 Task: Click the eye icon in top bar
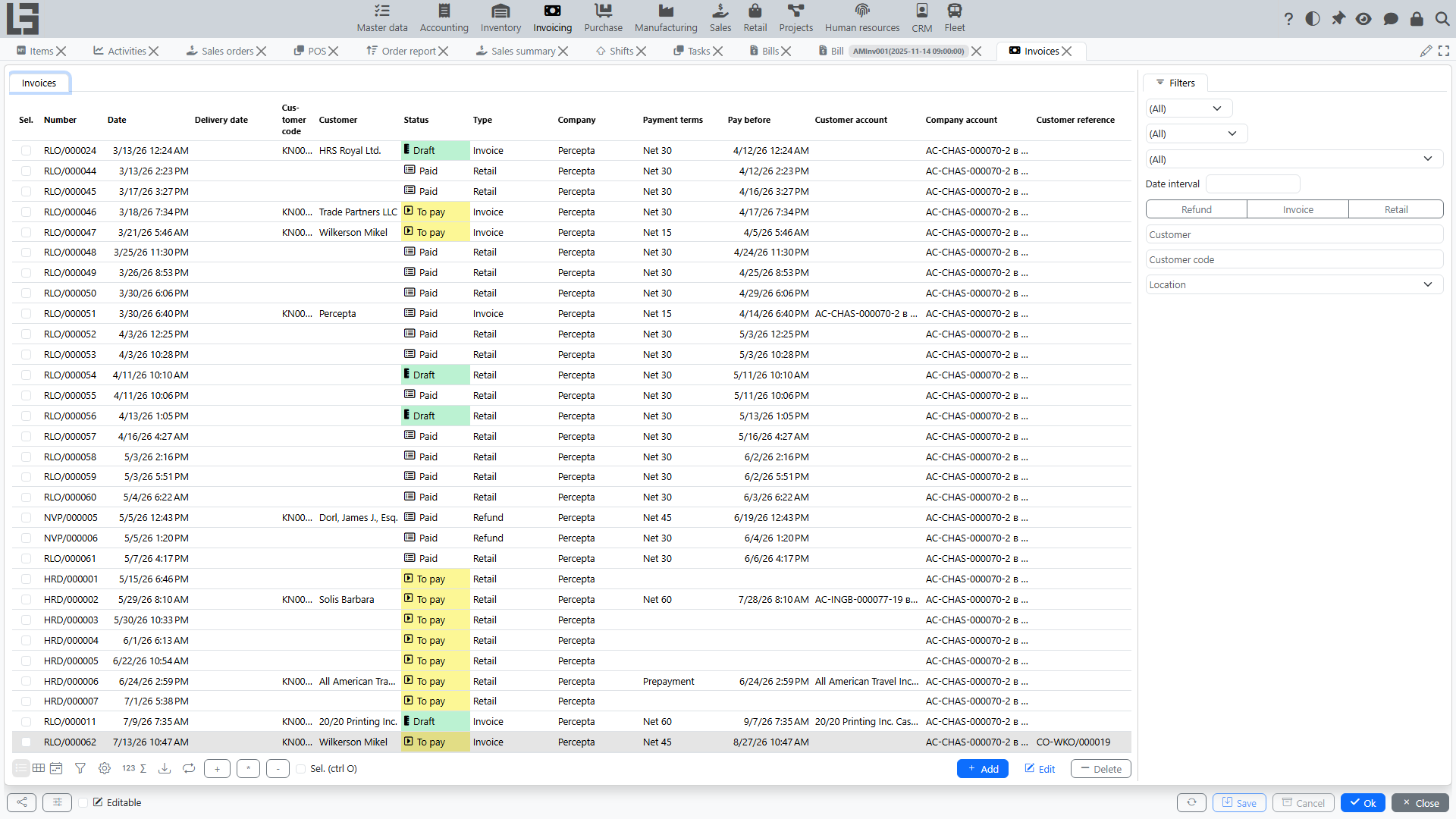tap(1363, 19)
